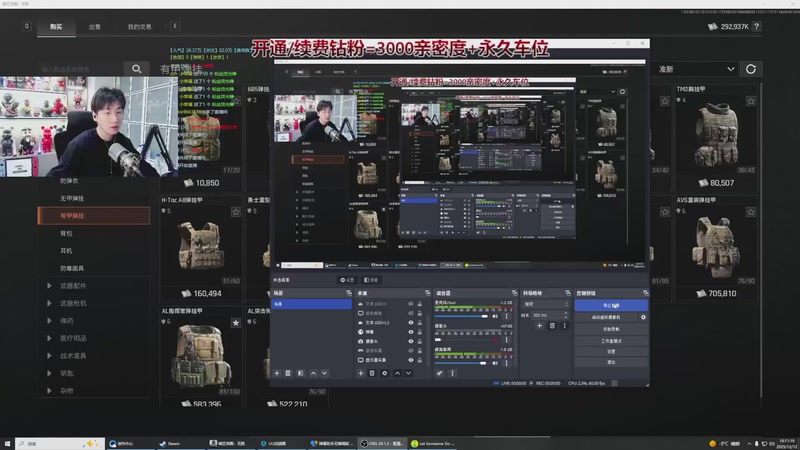This screenshot has height=450, width=800.
Task: Move the source down with the Sources panel arrow
Action: (x=408, y=373)
